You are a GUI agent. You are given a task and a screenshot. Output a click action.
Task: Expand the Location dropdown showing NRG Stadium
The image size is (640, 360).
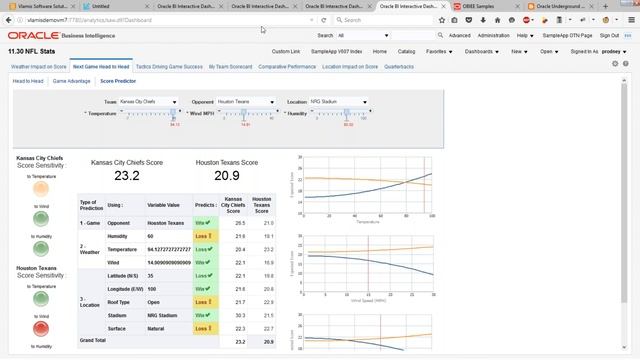(364, 102)
